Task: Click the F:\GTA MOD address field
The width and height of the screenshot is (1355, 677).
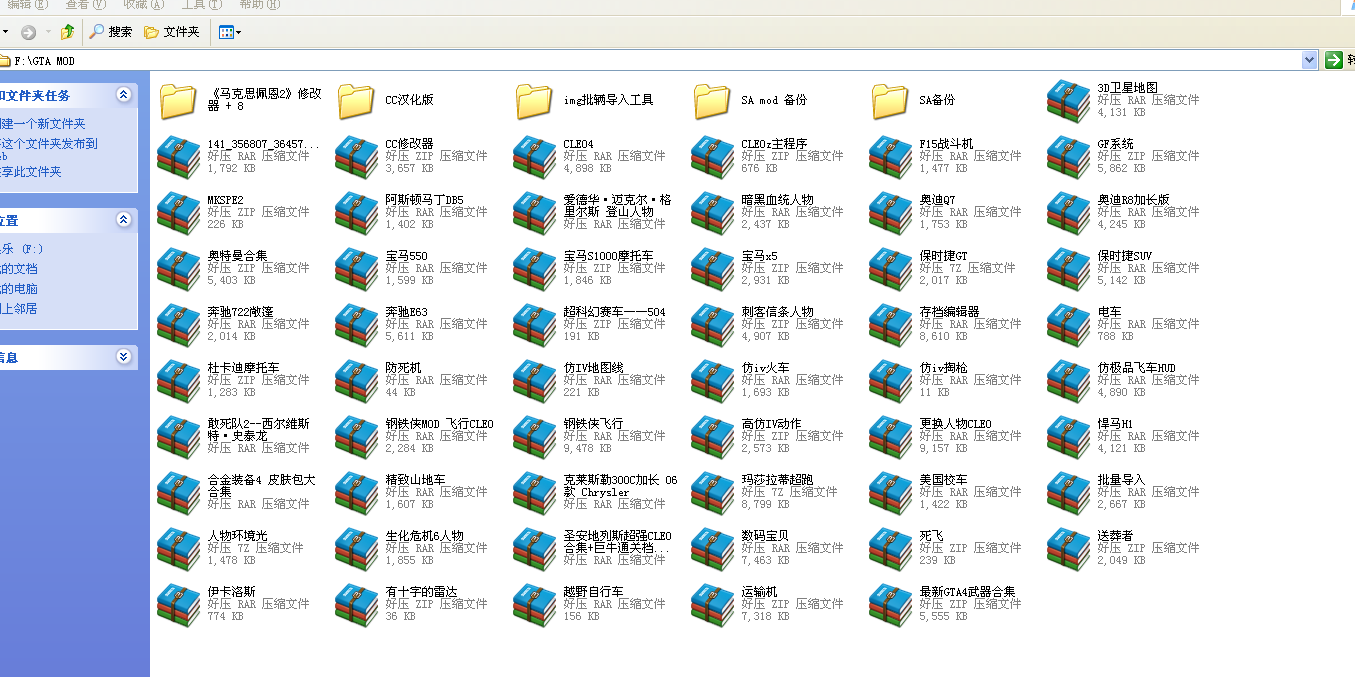Action: 600,61
